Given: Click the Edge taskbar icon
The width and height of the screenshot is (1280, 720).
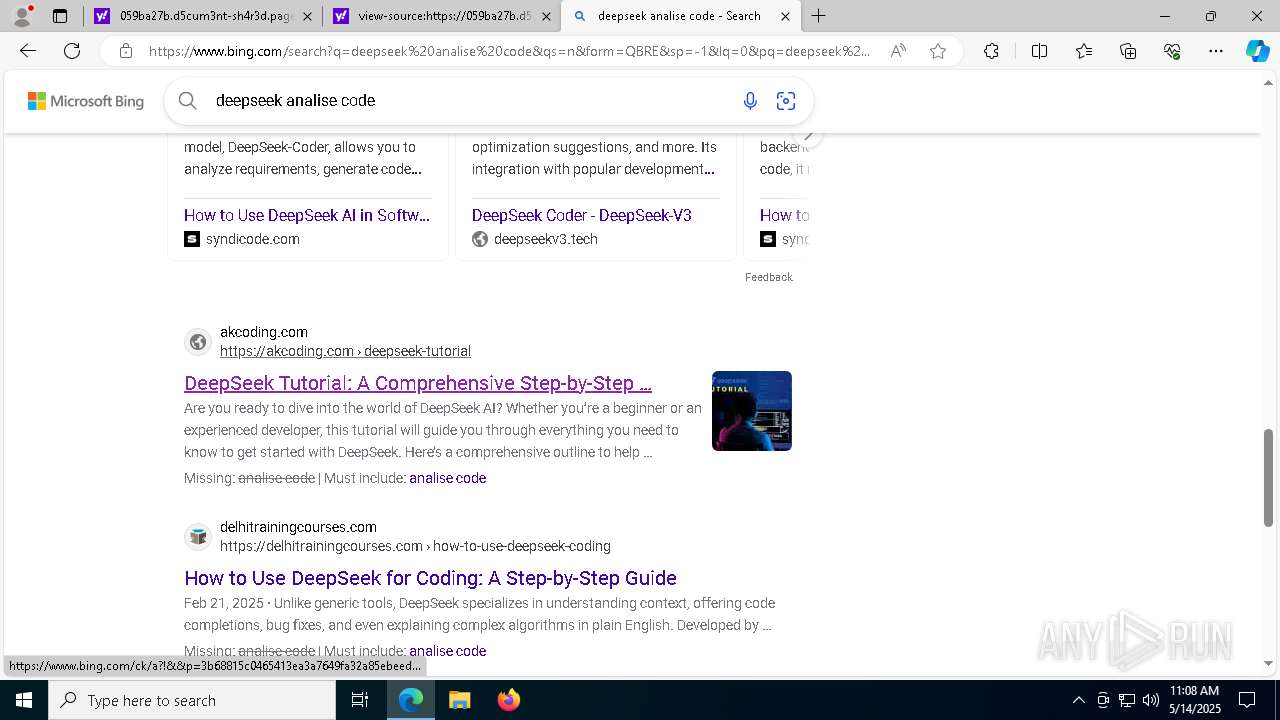Looking at the screenshot, I should [x=411, y=700].
